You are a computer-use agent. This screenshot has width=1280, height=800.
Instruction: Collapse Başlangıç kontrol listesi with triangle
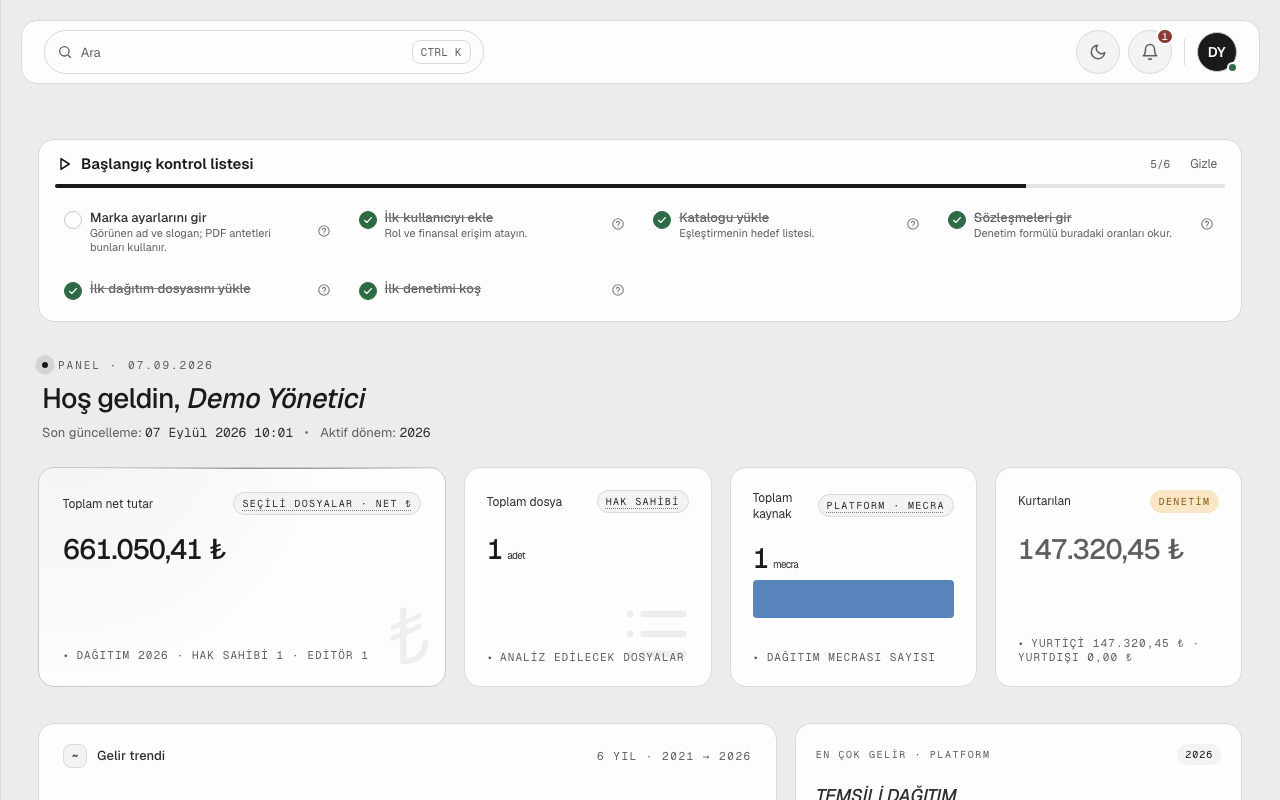[x=65, y=164]
